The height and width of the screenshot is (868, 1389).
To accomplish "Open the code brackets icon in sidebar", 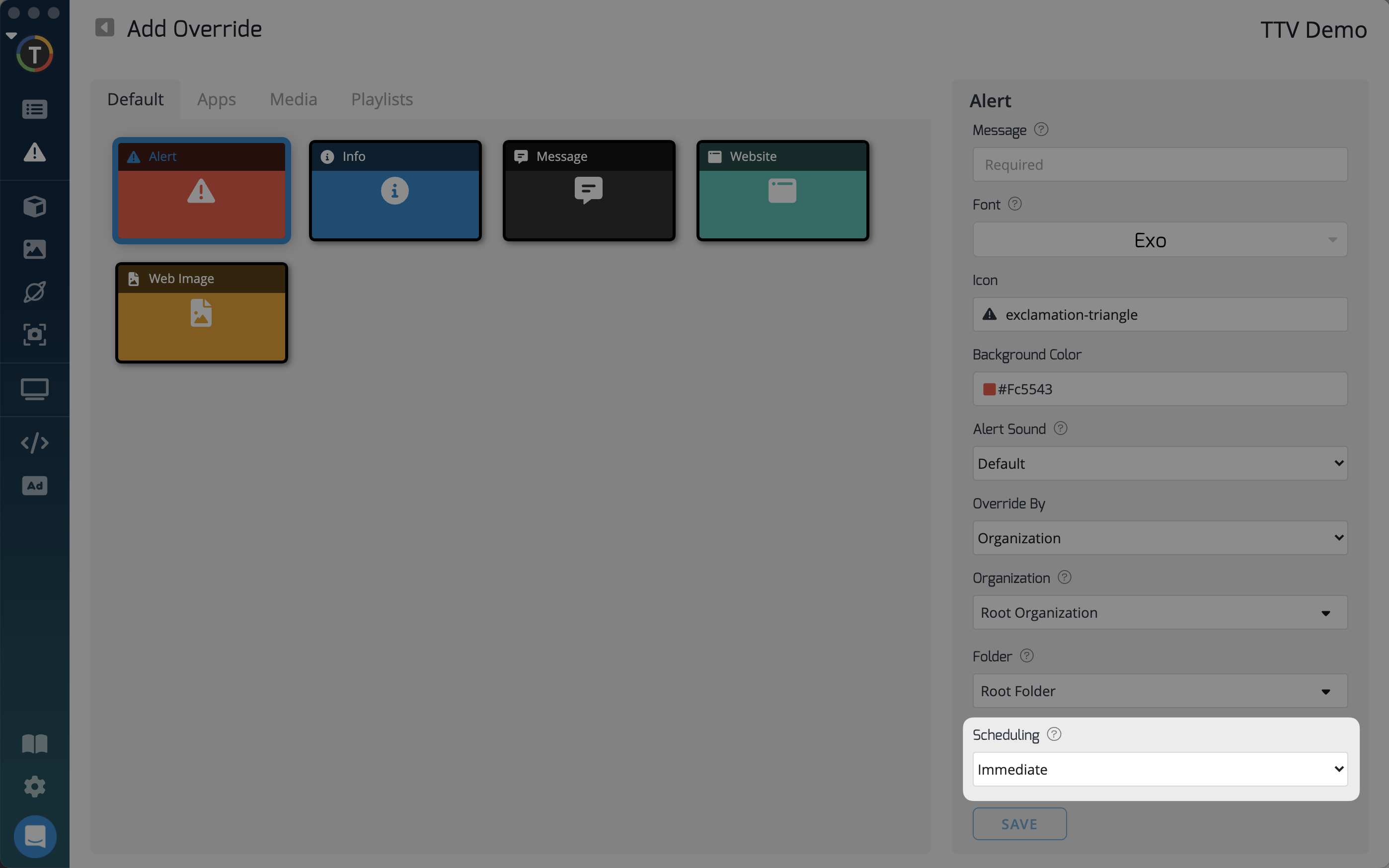I will tap(34, 442).
